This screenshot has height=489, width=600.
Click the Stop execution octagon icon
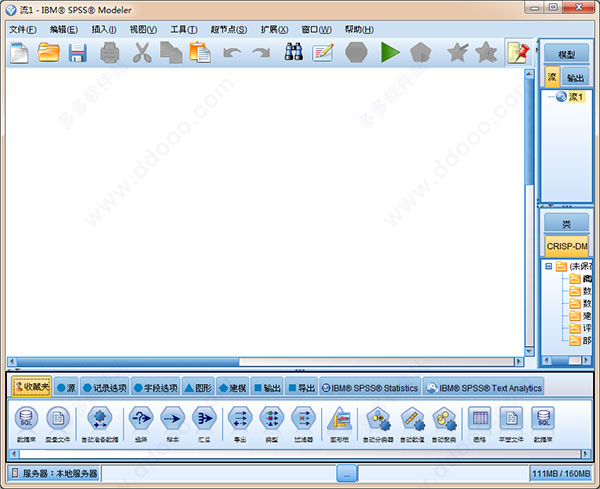point(356,52)
